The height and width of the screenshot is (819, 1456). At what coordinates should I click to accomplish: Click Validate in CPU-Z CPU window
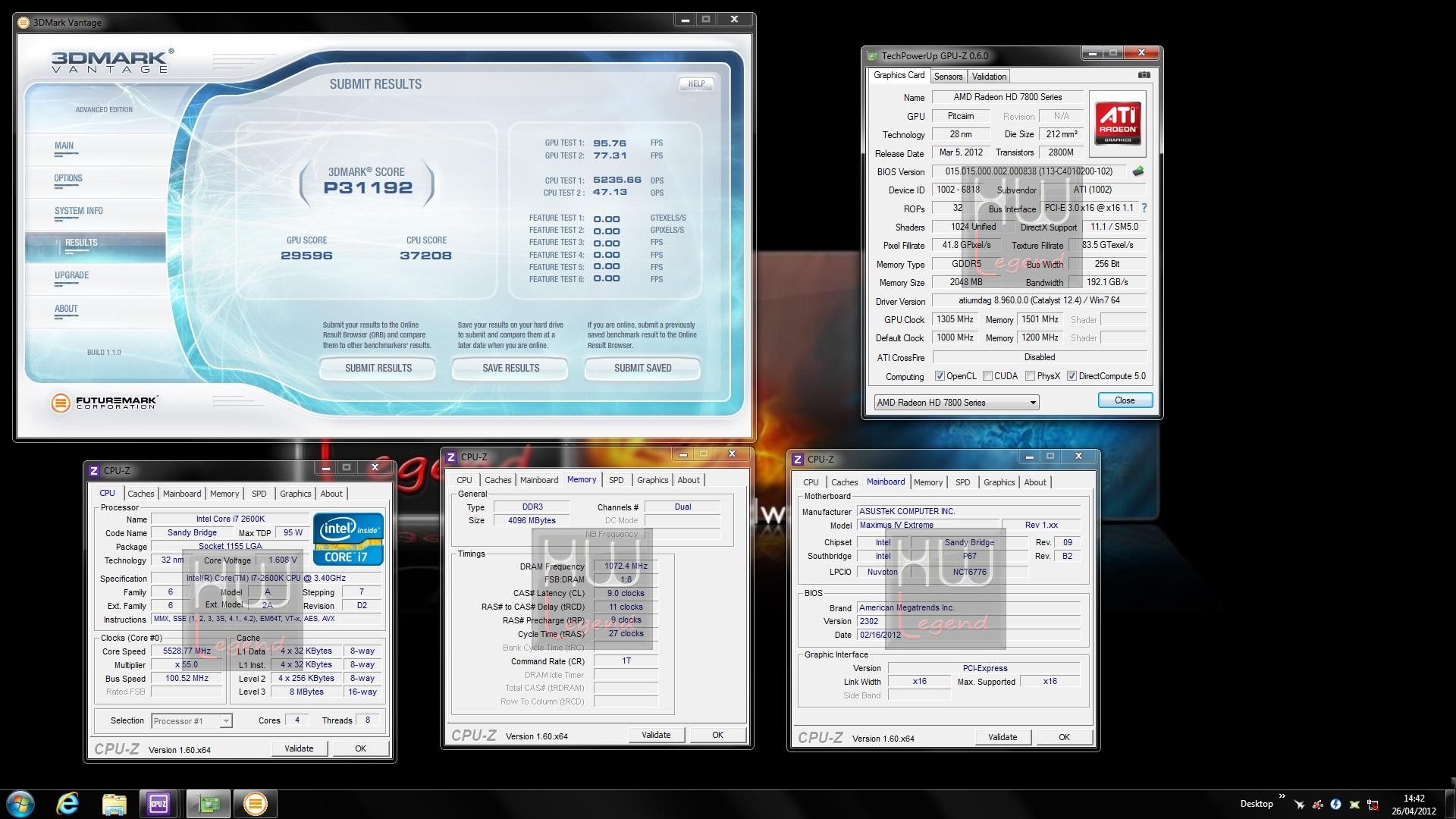(299, 748)
